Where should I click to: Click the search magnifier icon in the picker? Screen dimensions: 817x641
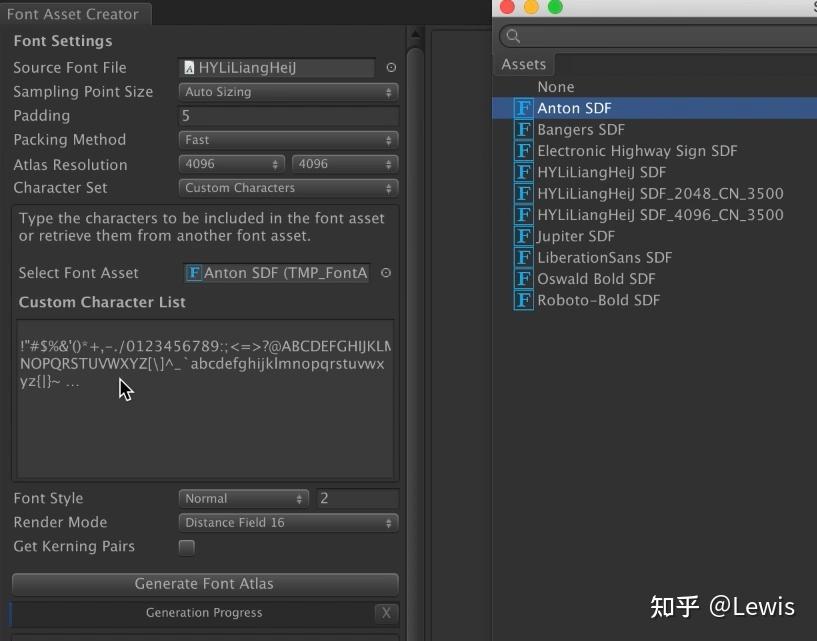tap(511, 35)
